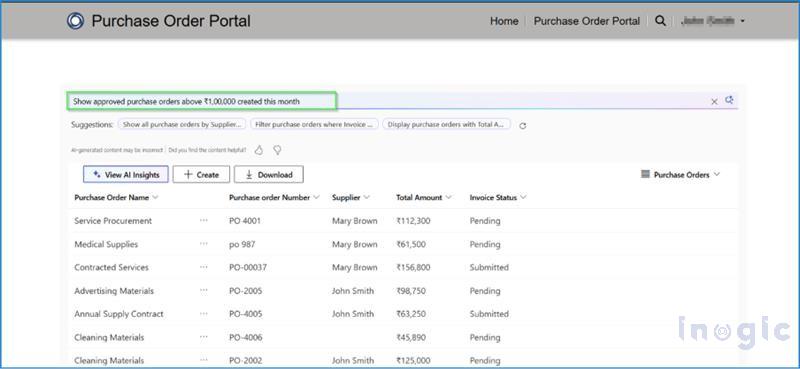
Task: Click Pending status in Medical Supplies row
Action: (x=485, y=244)
